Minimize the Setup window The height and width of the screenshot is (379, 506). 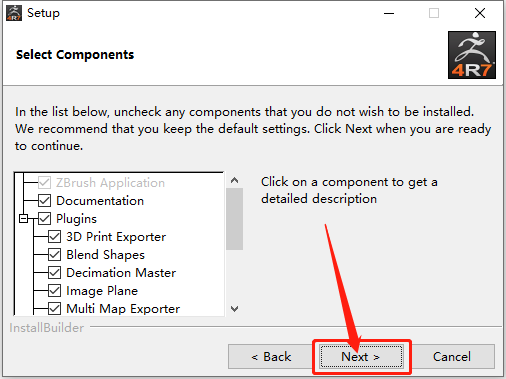point(389,13)
